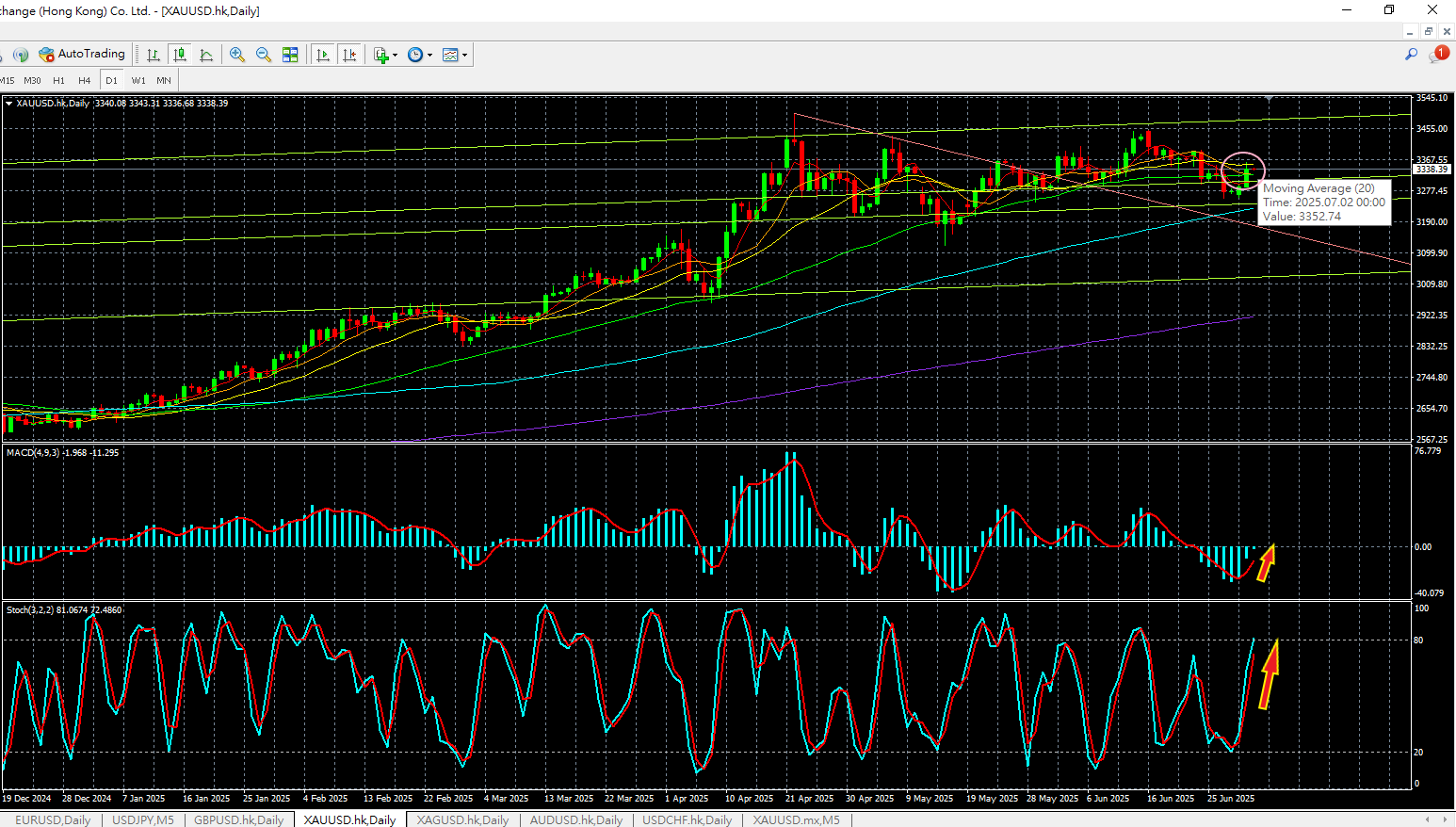Image resolution: width=1456 pixels, height=827 pixels.
Task: Expand the chart templates dropdown
Action: (x=465, y=55)
